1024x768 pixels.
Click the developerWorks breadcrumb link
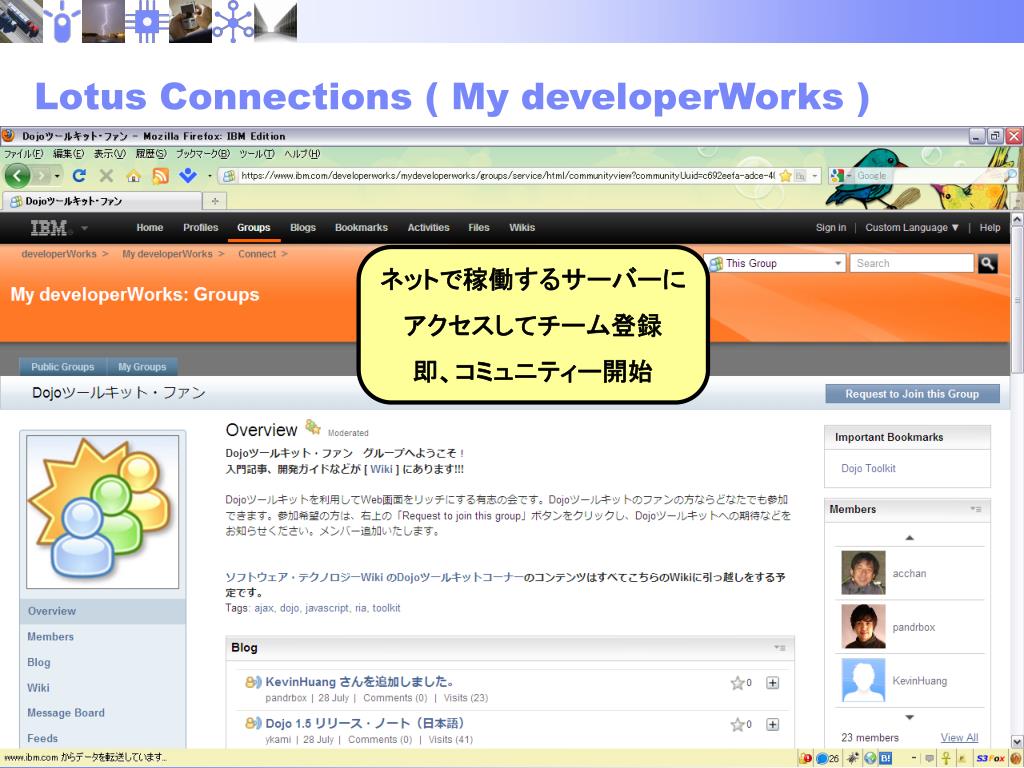point(59,254)
